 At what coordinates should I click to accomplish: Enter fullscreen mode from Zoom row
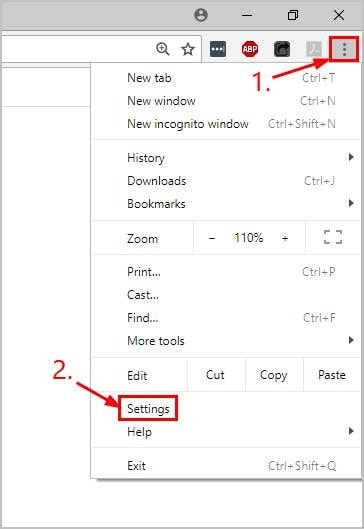coord(333,238)
